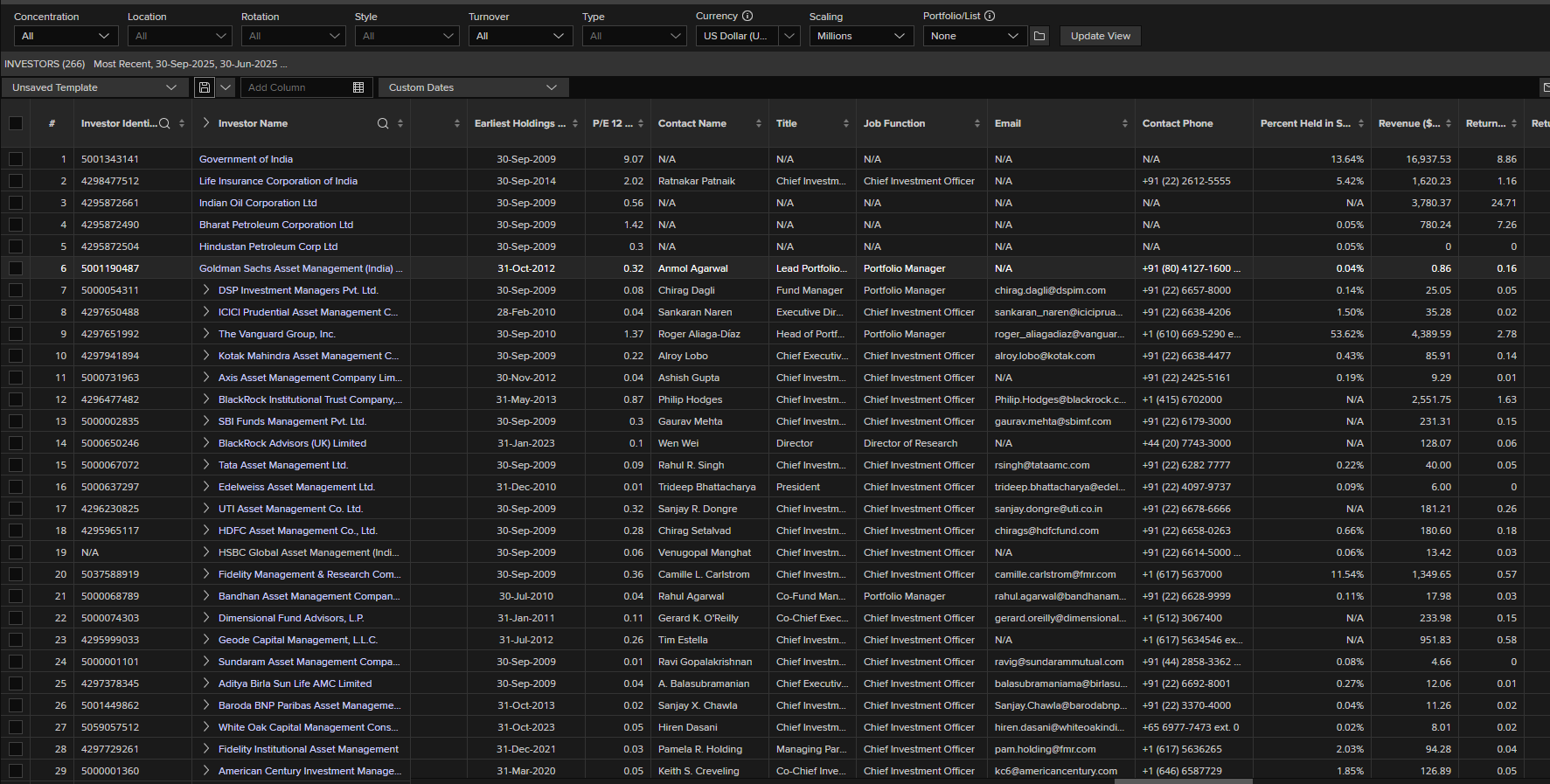Check the Geode Capital Management row checkbox
This screenshot has width=1550, height=784.
pyautogui.click(x=16, y=640)
